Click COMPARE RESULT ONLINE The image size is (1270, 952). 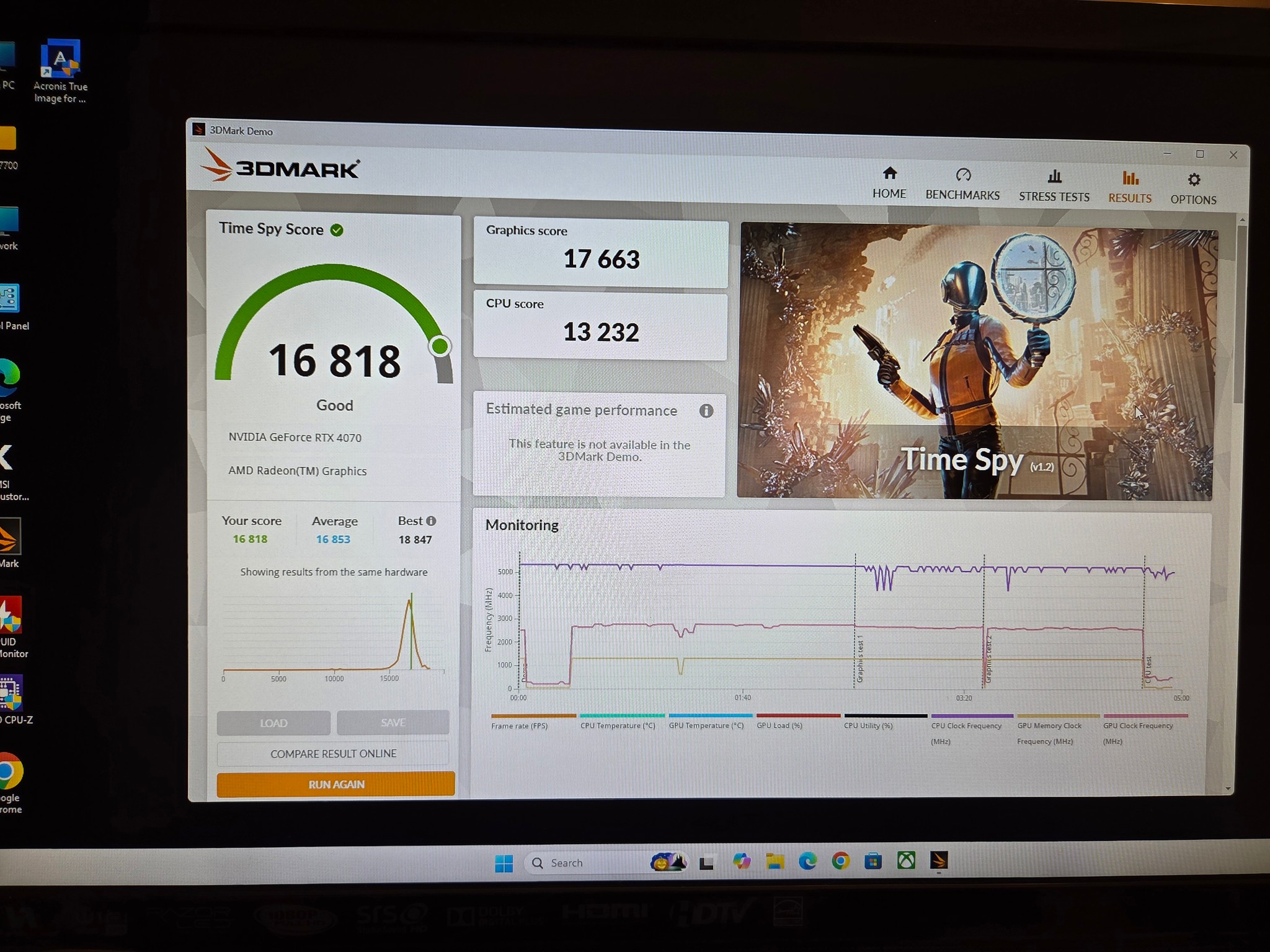coord(333,754)
